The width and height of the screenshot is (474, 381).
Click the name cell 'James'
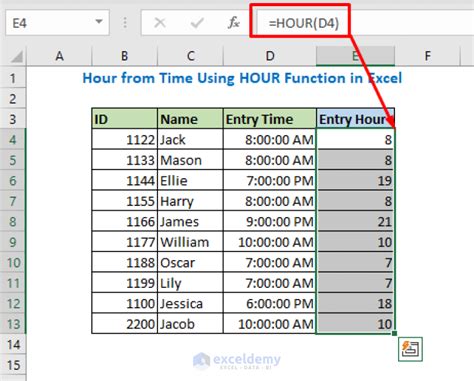[x=190, y=222]
